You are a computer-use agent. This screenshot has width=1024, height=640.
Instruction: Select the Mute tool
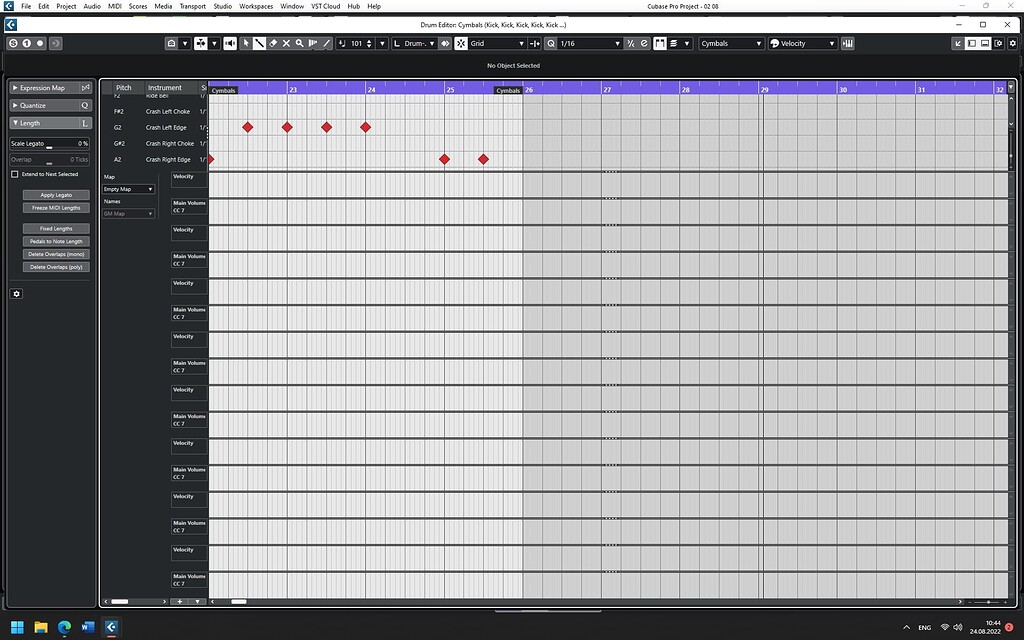click(285, 43)
